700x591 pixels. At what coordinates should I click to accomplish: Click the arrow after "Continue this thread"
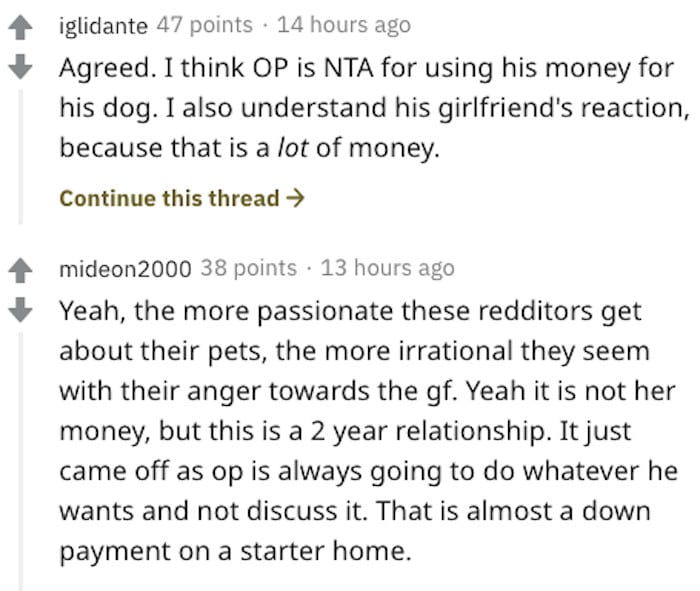coord(295,198)
